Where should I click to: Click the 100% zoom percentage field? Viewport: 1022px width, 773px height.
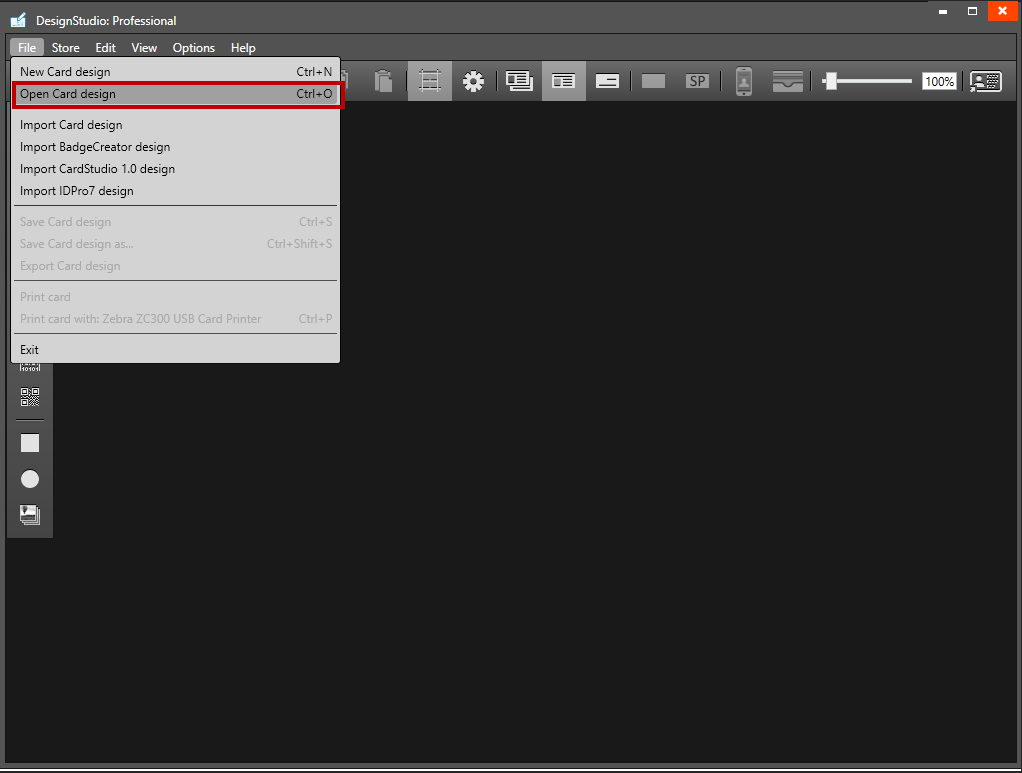938,82
